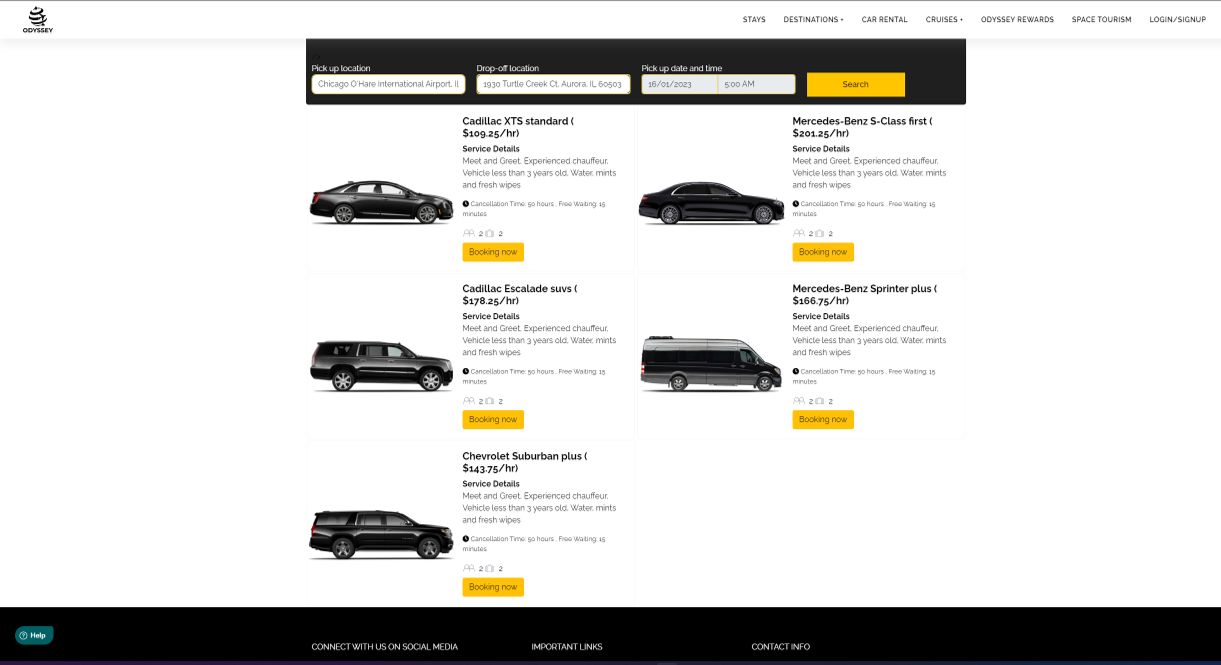This screenshot has height=665, width=1221.
Task: Click the Cadillac Escalade suvs title
Action: click(x=520, y=294)
